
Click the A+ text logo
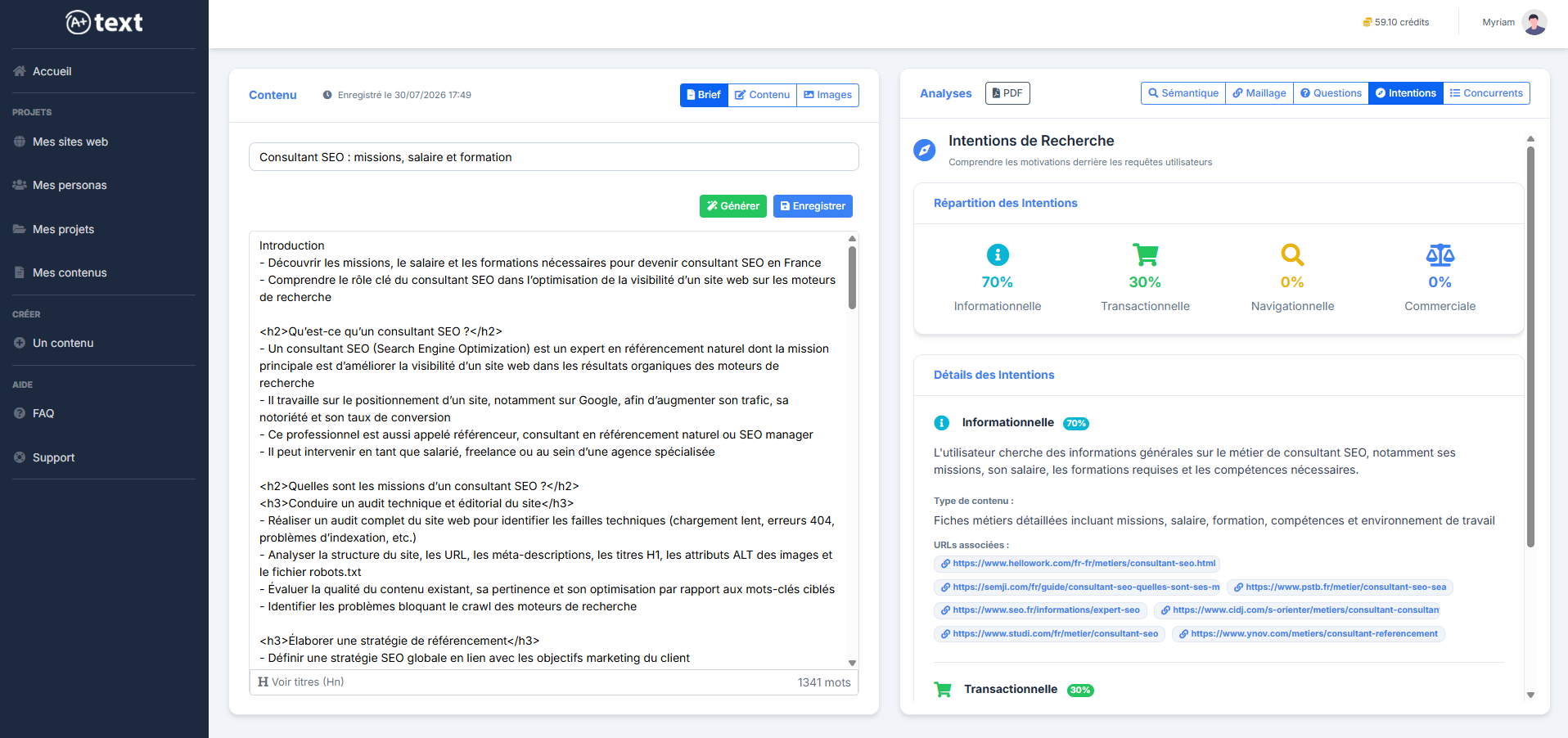click(104, 22)
